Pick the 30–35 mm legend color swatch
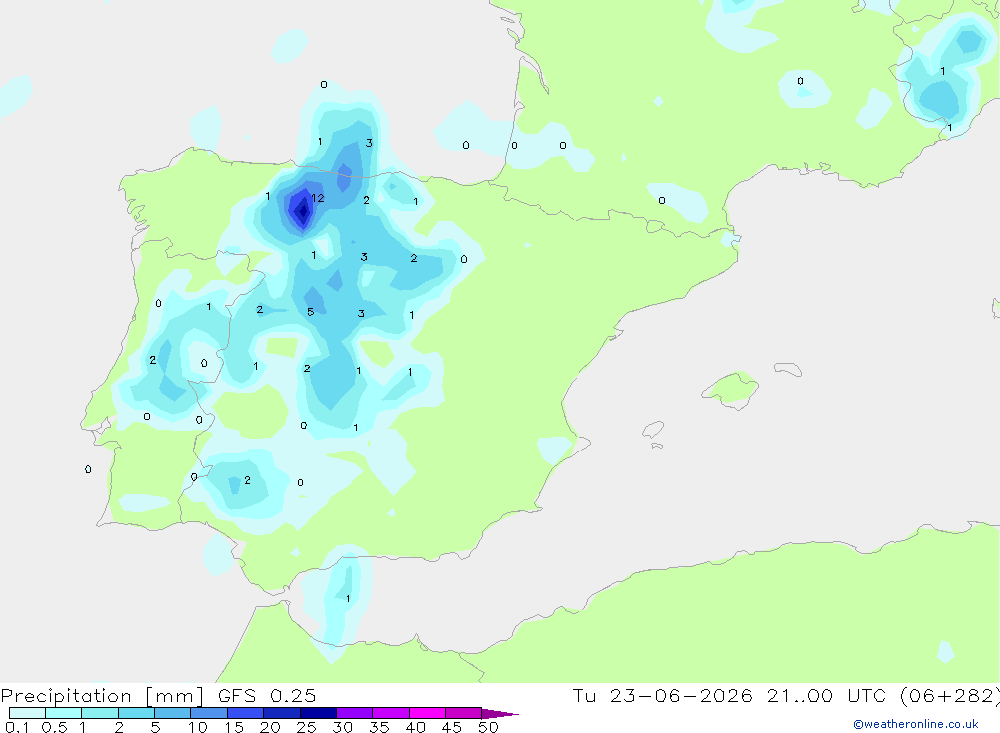 (354, 713)
